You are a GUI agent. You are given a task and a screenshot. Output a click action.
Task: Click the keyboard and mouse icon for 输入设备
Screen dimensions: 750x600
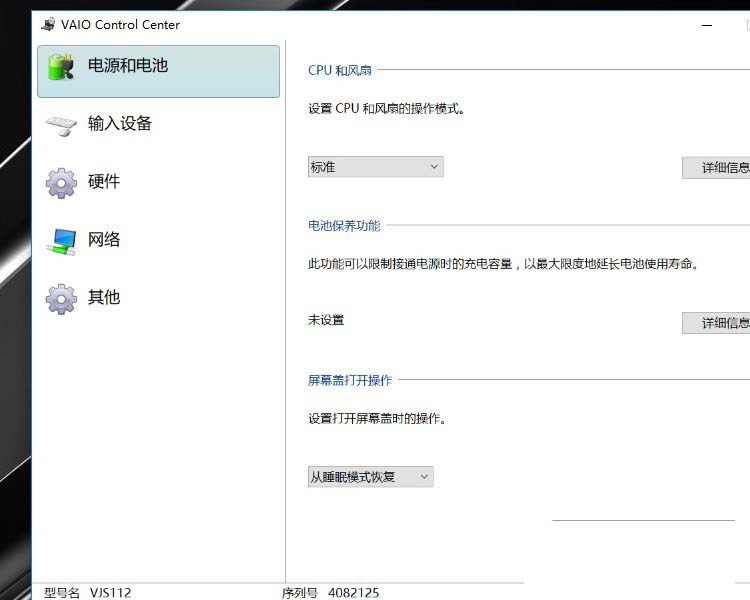(x=61, y=125)
